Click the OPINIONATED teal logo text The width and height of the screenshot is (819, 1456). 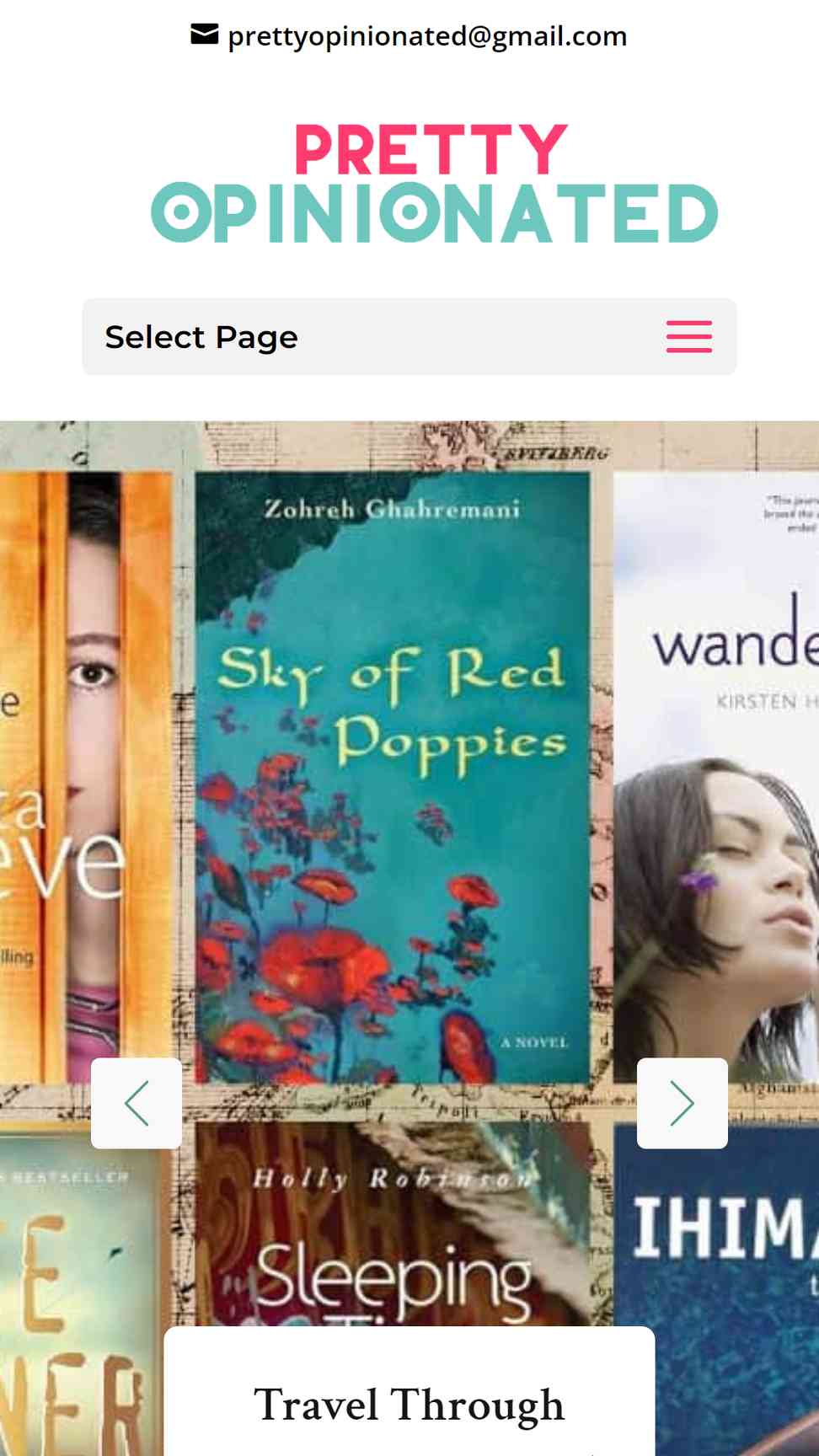pyautogui.click(x=434, y=213)
